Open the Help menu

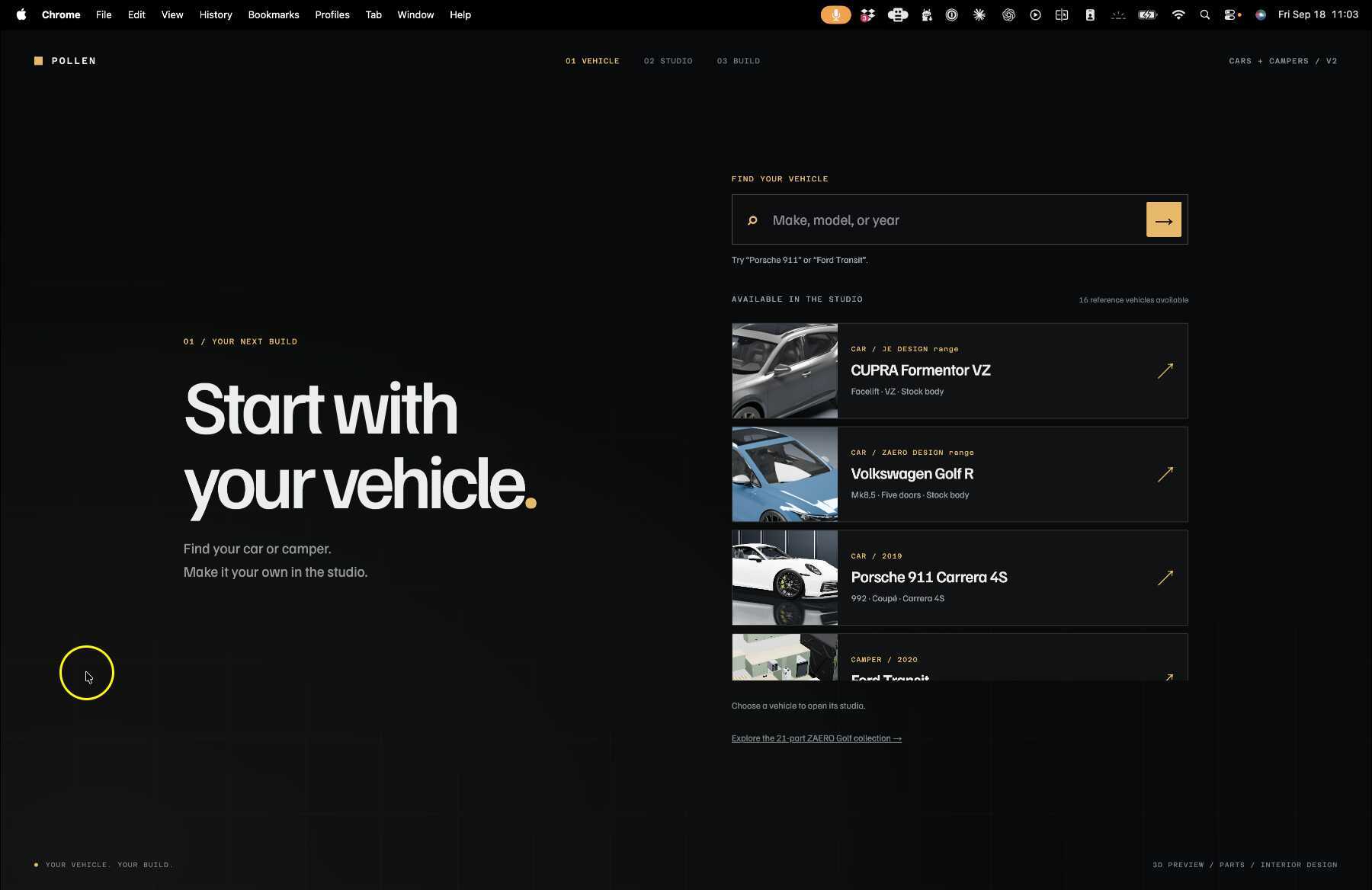pyautogui.click(x=460, y=14)
